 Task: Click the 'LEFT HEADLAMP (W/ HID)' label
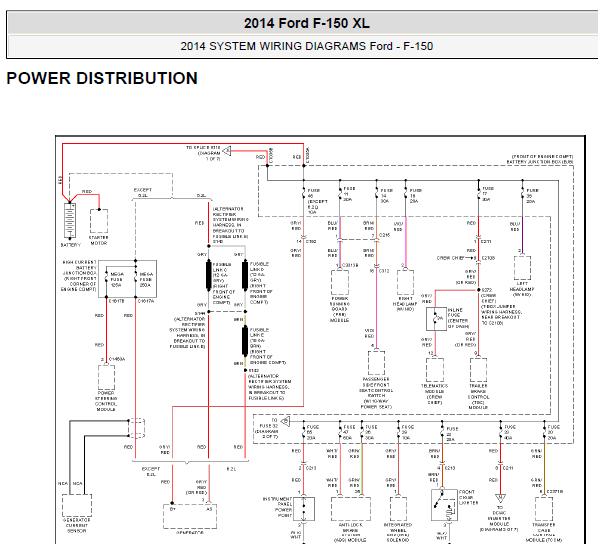click(x=522, y=289)
